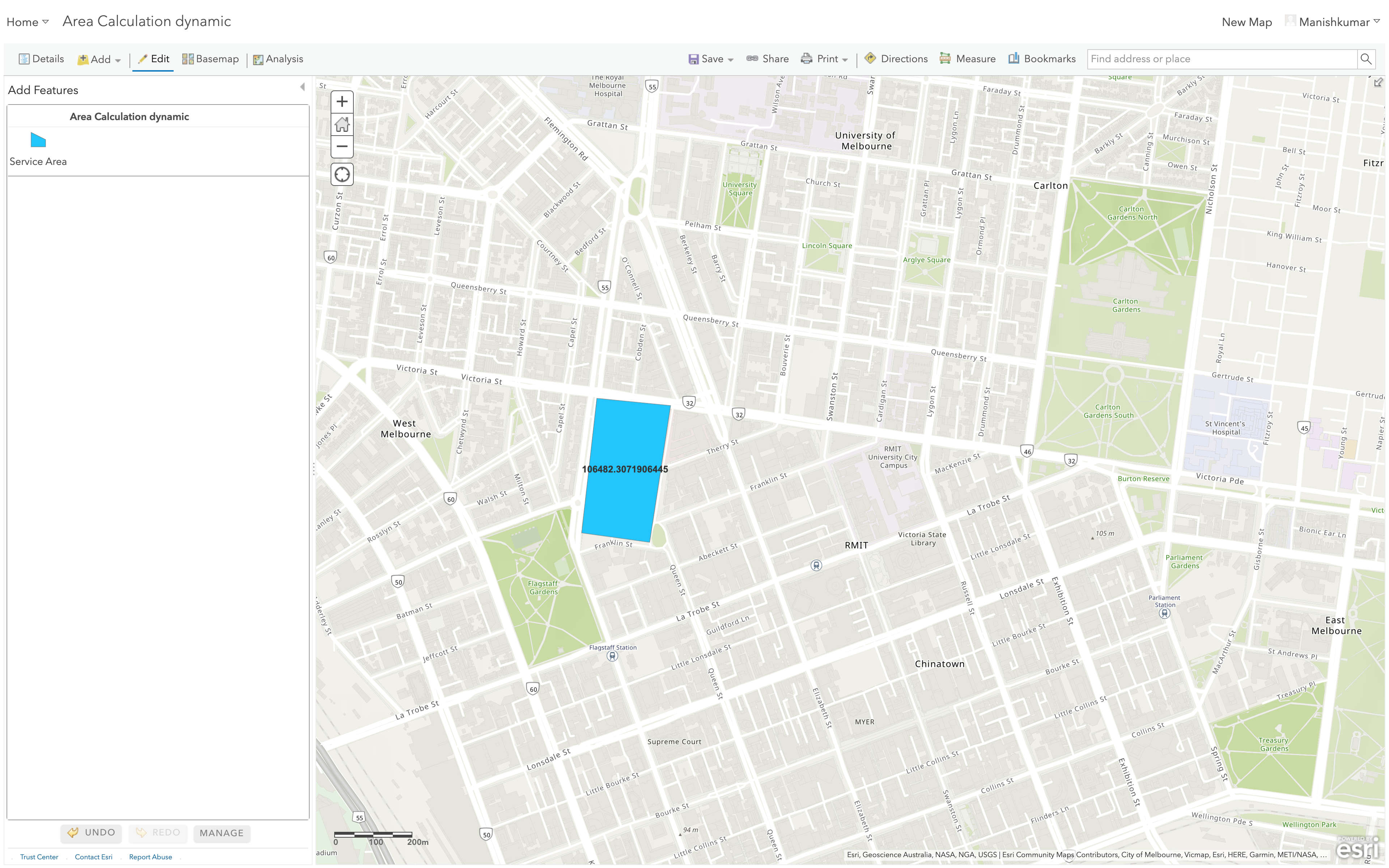Open the Basemap gallery
This screenshot has height=868, width=1389.
210,59
